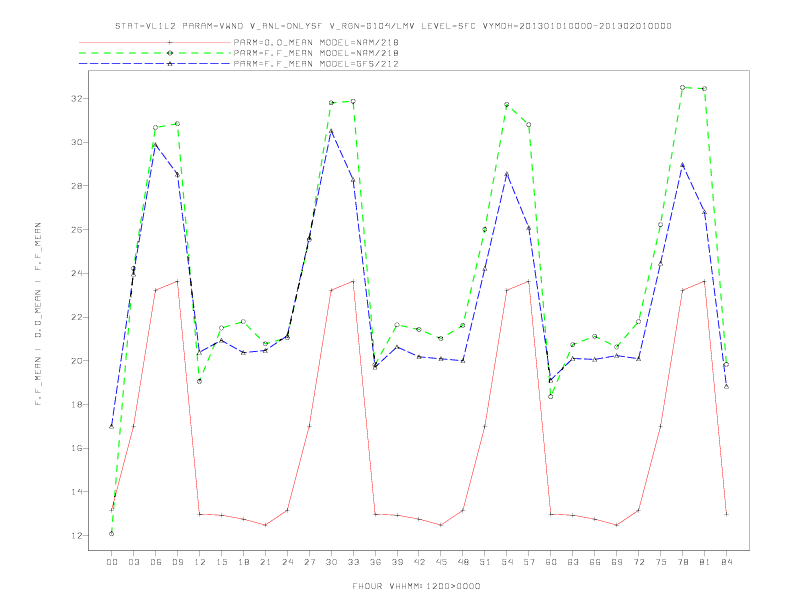Select legend entry PARM=F.F_MEAN MODEL=NAM/218
This screenshot has height=612, width=792.
click(316, 53)
